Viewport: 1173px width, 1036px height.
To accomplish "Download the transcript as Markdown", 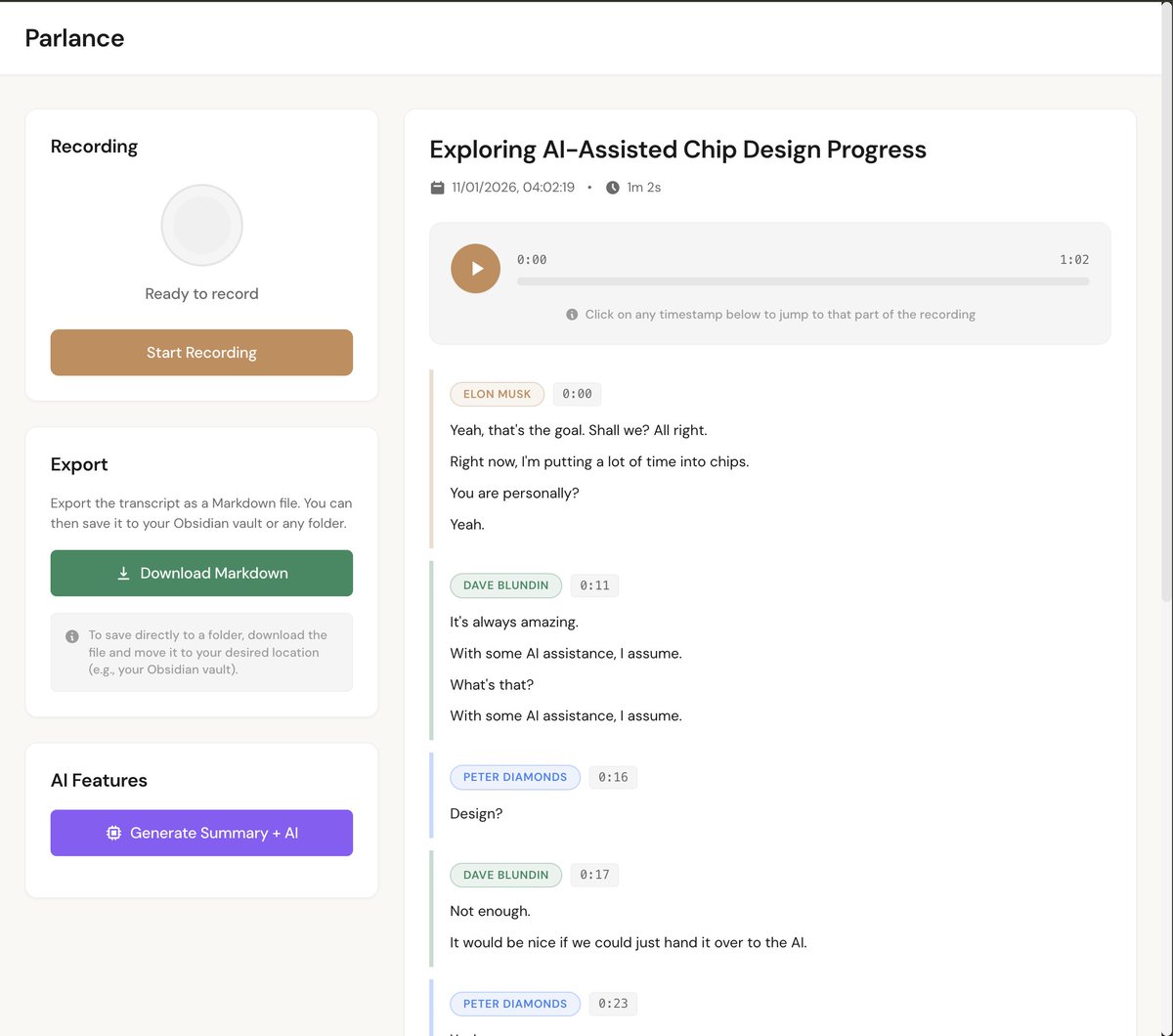I will point(201,573).
